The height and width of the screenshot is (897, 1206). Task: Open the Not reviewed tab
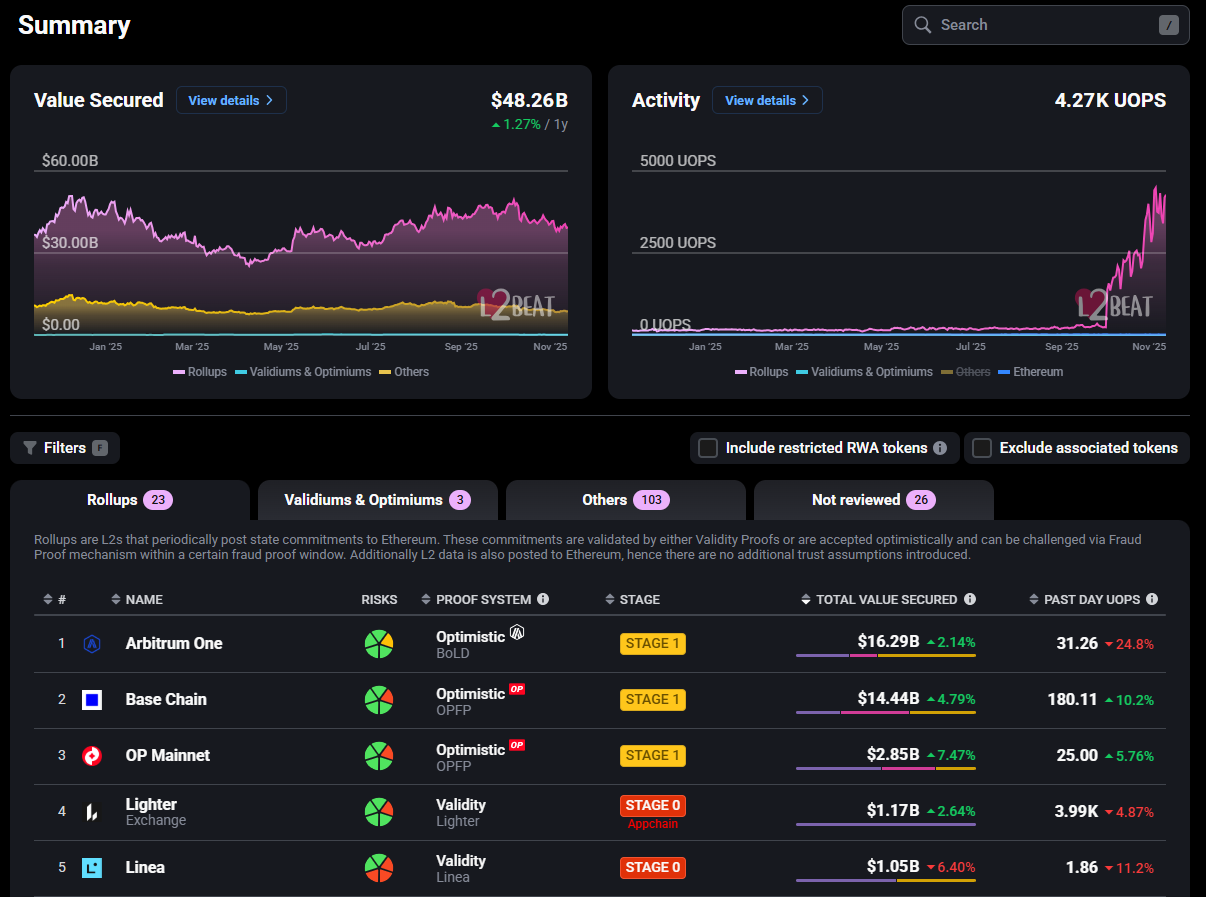(x=874, y=500)
